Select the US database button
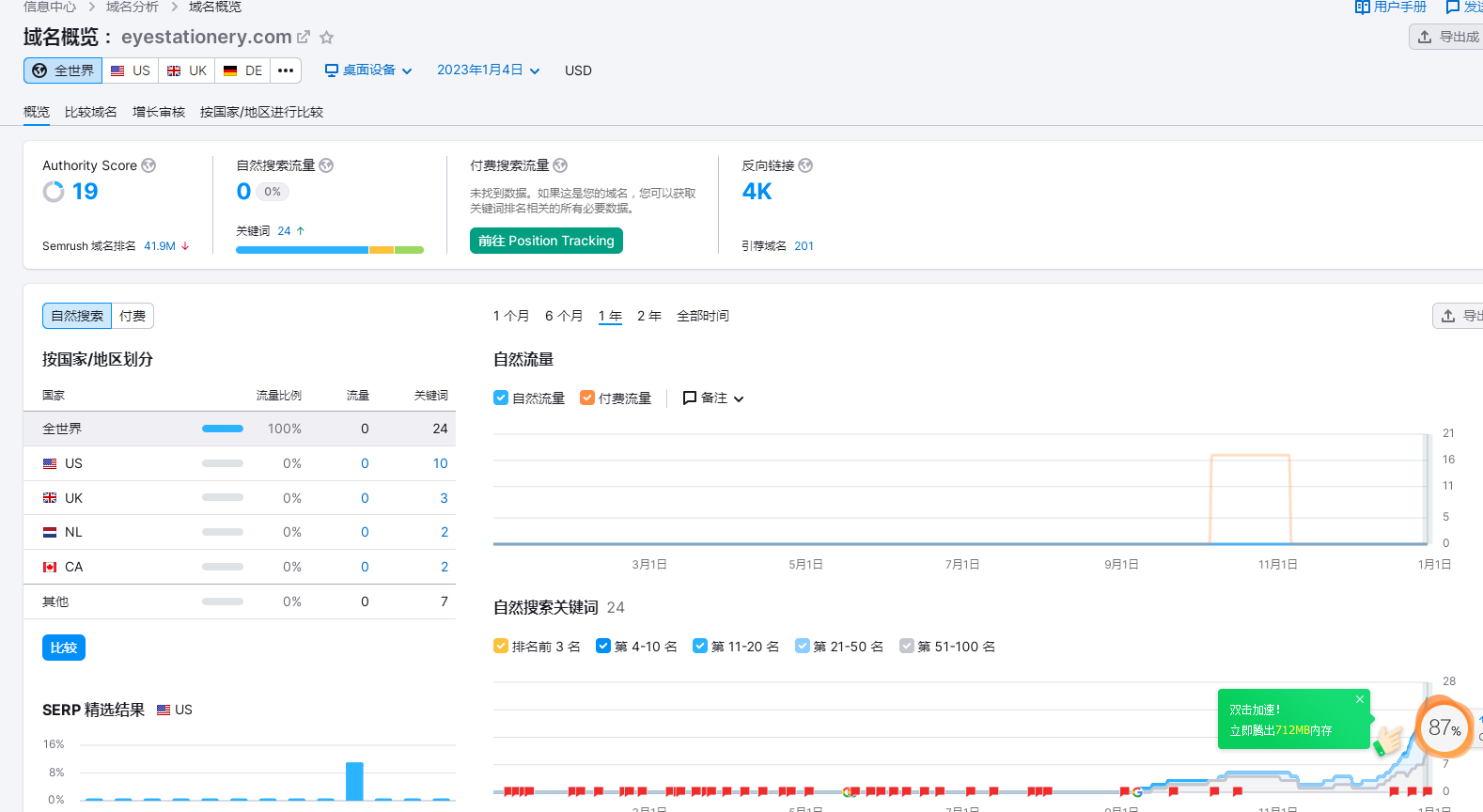The image size is (1483, 812). point(130,70)
